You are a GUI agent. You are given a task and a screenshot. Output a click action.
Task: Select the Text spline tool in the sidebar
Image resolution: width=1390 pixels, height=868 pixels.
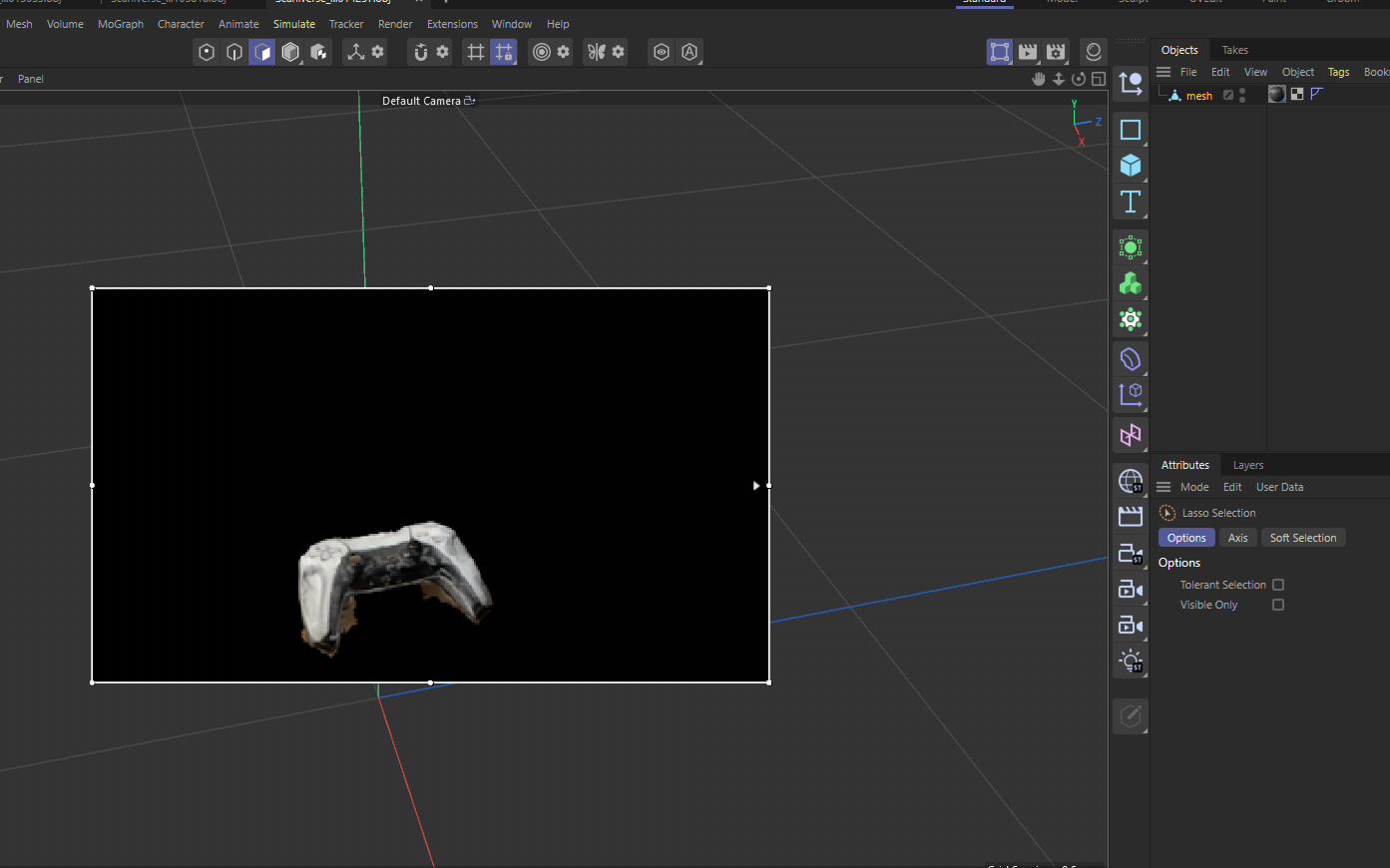click(x=1131, y=202)
